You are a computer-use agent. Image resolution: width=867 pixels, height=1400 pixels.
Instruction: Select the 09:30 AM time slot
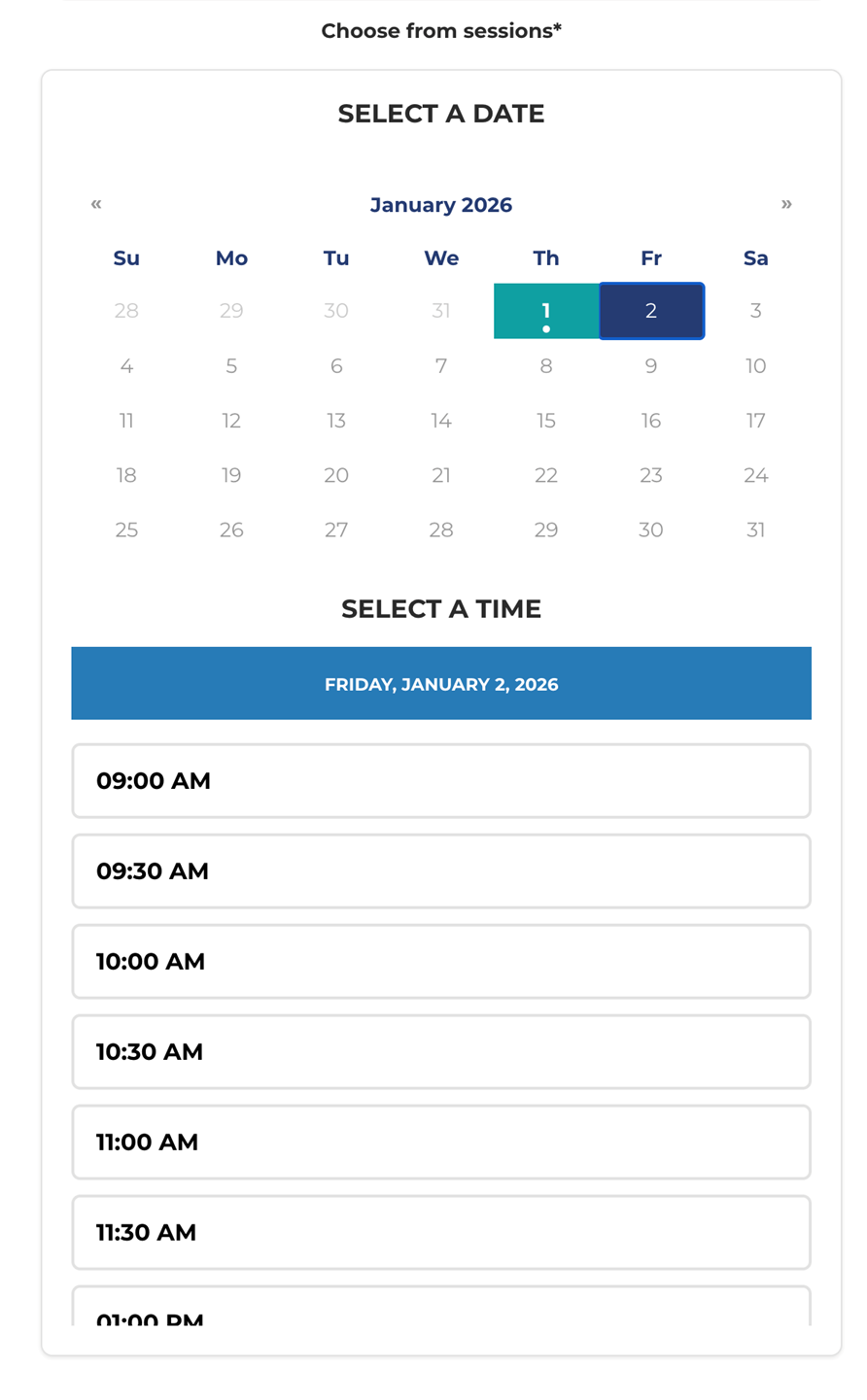441,871
